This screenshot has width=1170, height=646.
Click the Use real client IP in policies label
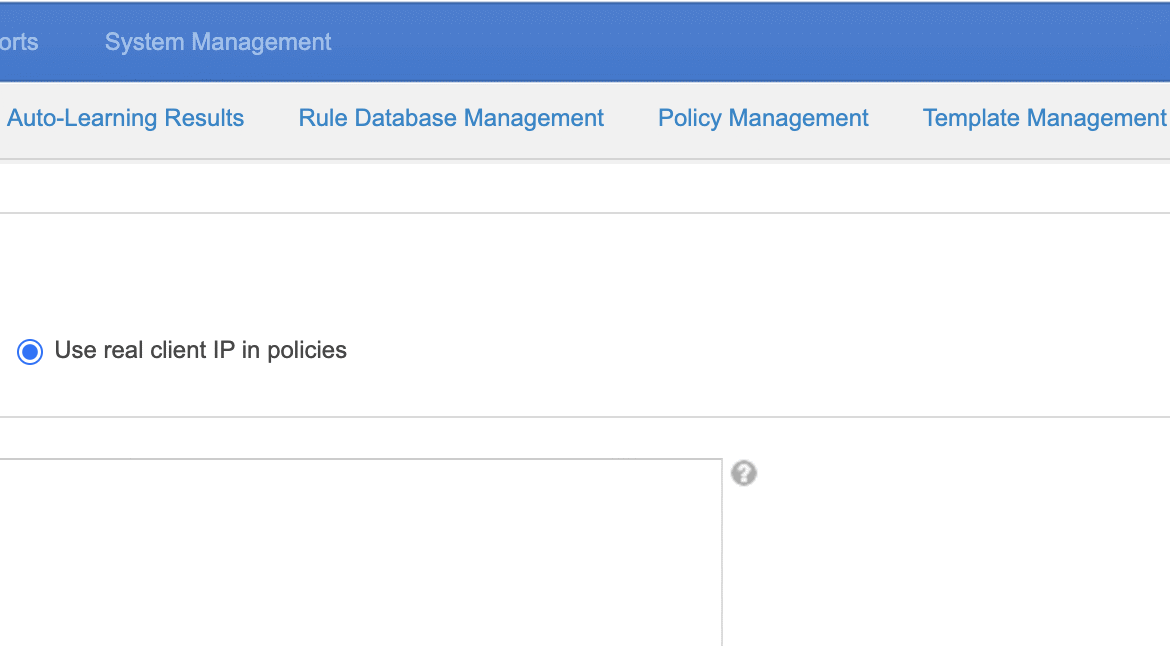(x=200, y=351)
